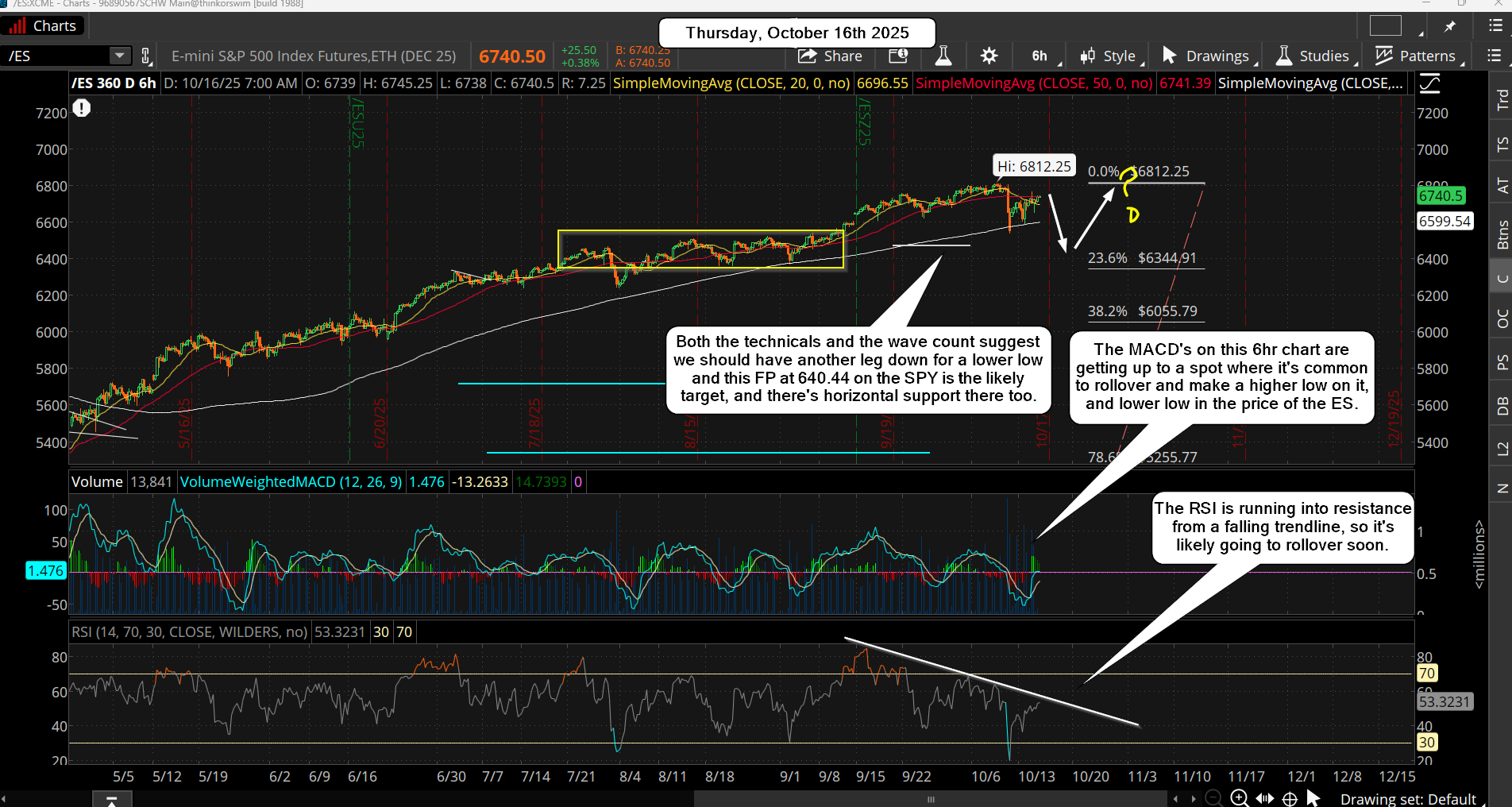The image size is (1512, 807).
Task: Select the pointer cursor tool at bottom
Action: [1313, 798]
